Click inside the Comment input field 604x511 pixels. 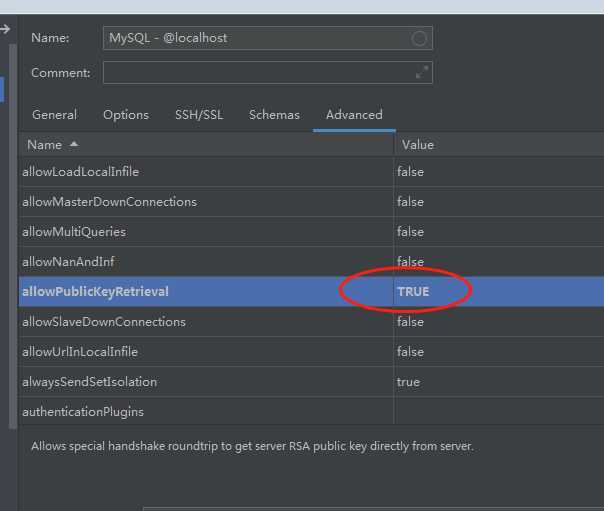[x=268, y=72]
